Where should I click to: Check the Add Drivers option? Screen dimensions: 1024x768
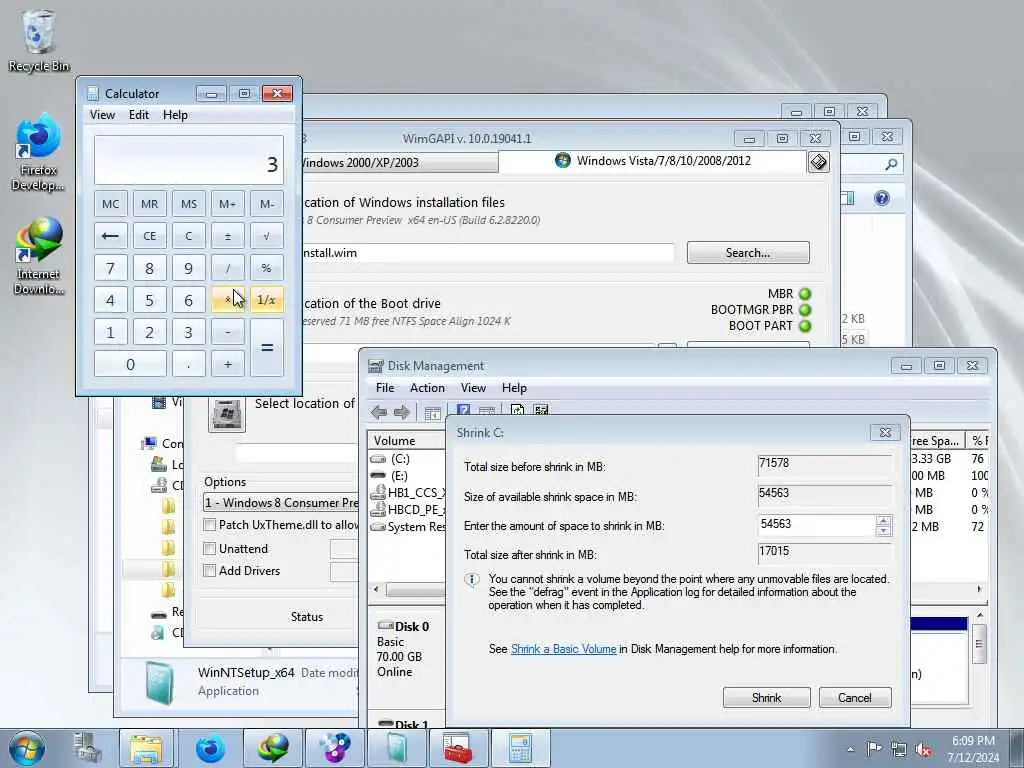[x=210, y=571]
